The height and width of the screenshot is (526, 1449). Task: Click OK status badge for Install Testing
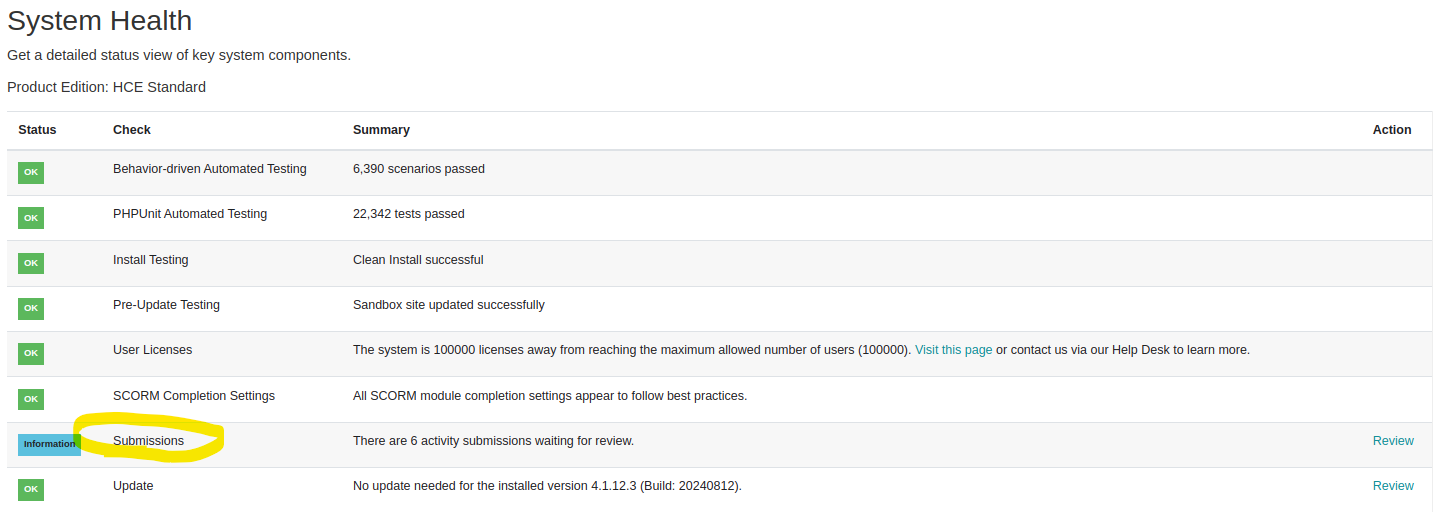click(31, 263)
